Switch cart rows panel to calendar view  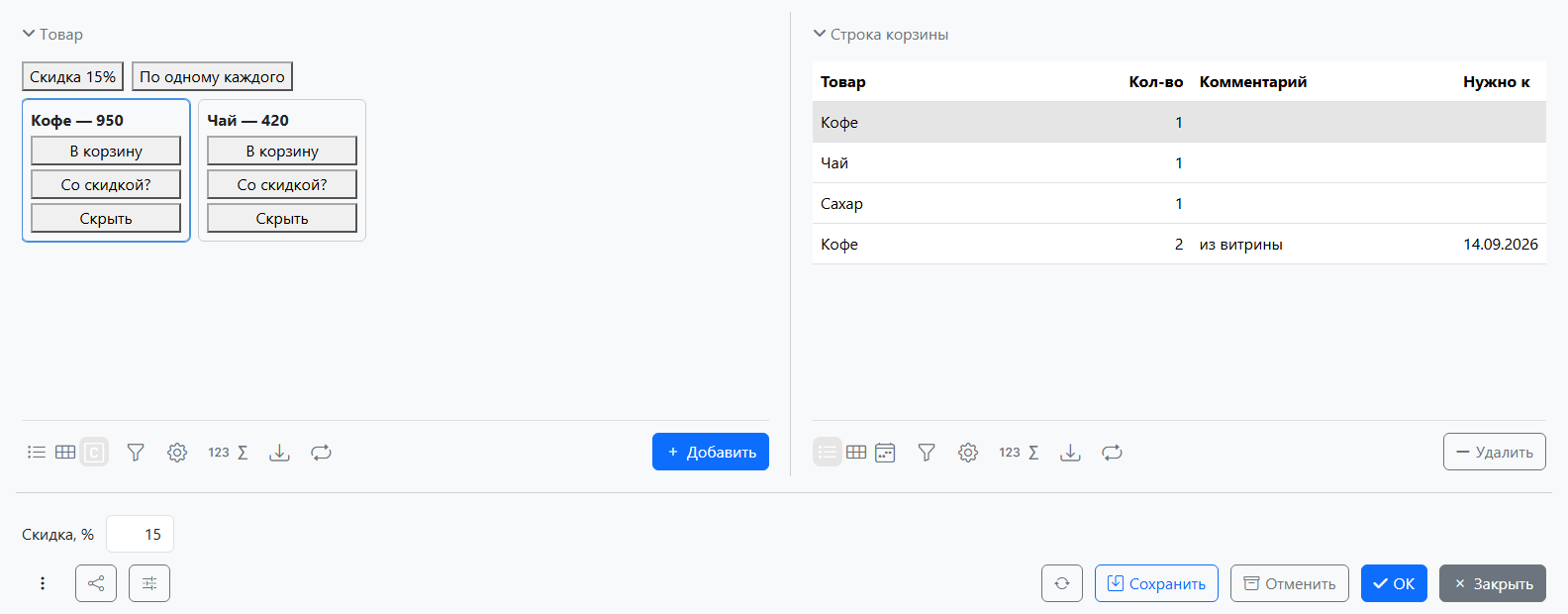[885, 453]
